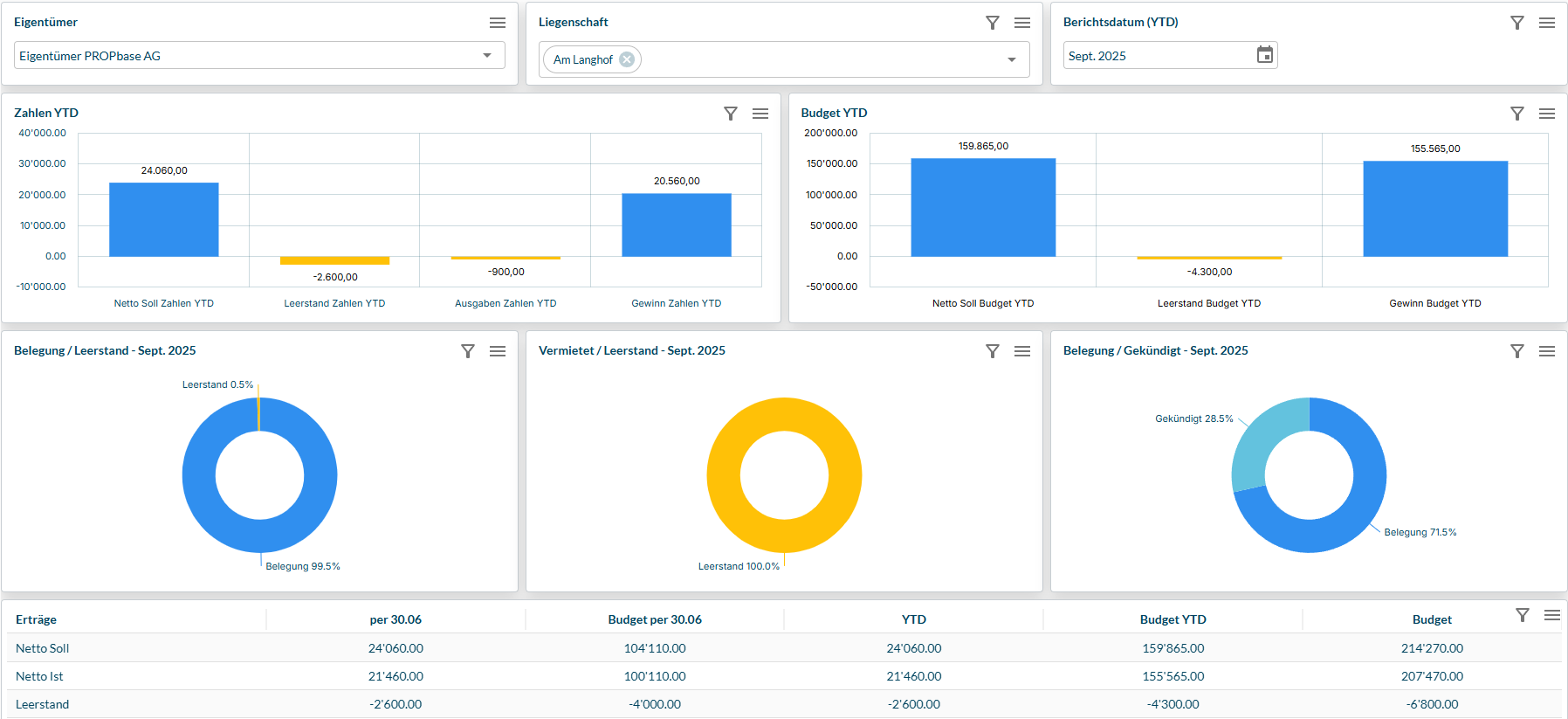Toggle the light-blue Gekündigt donut segment
Screen dimensions: 1568x719
1257,441
